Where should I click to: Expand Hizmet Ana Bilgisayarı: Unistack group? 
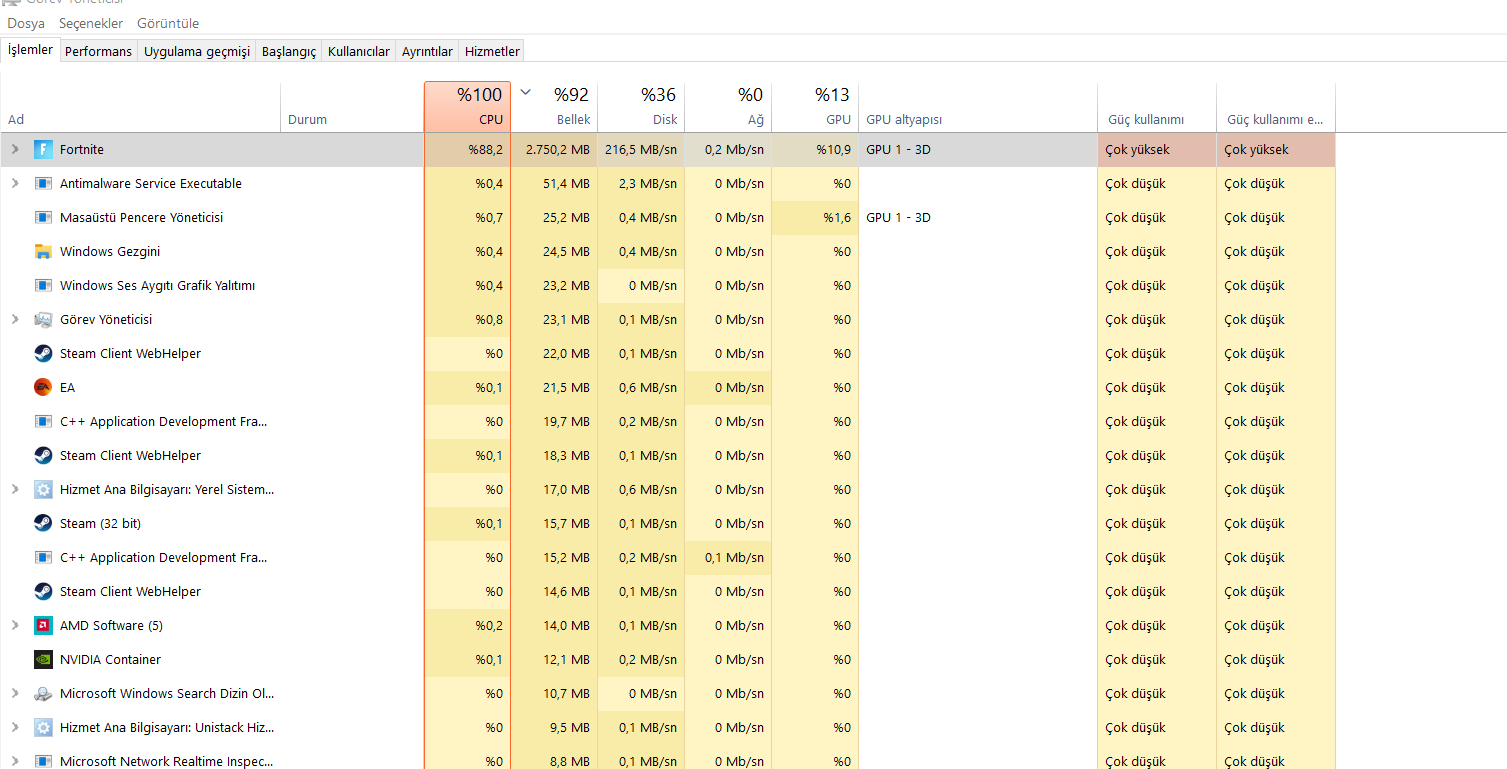coord(14,728)
